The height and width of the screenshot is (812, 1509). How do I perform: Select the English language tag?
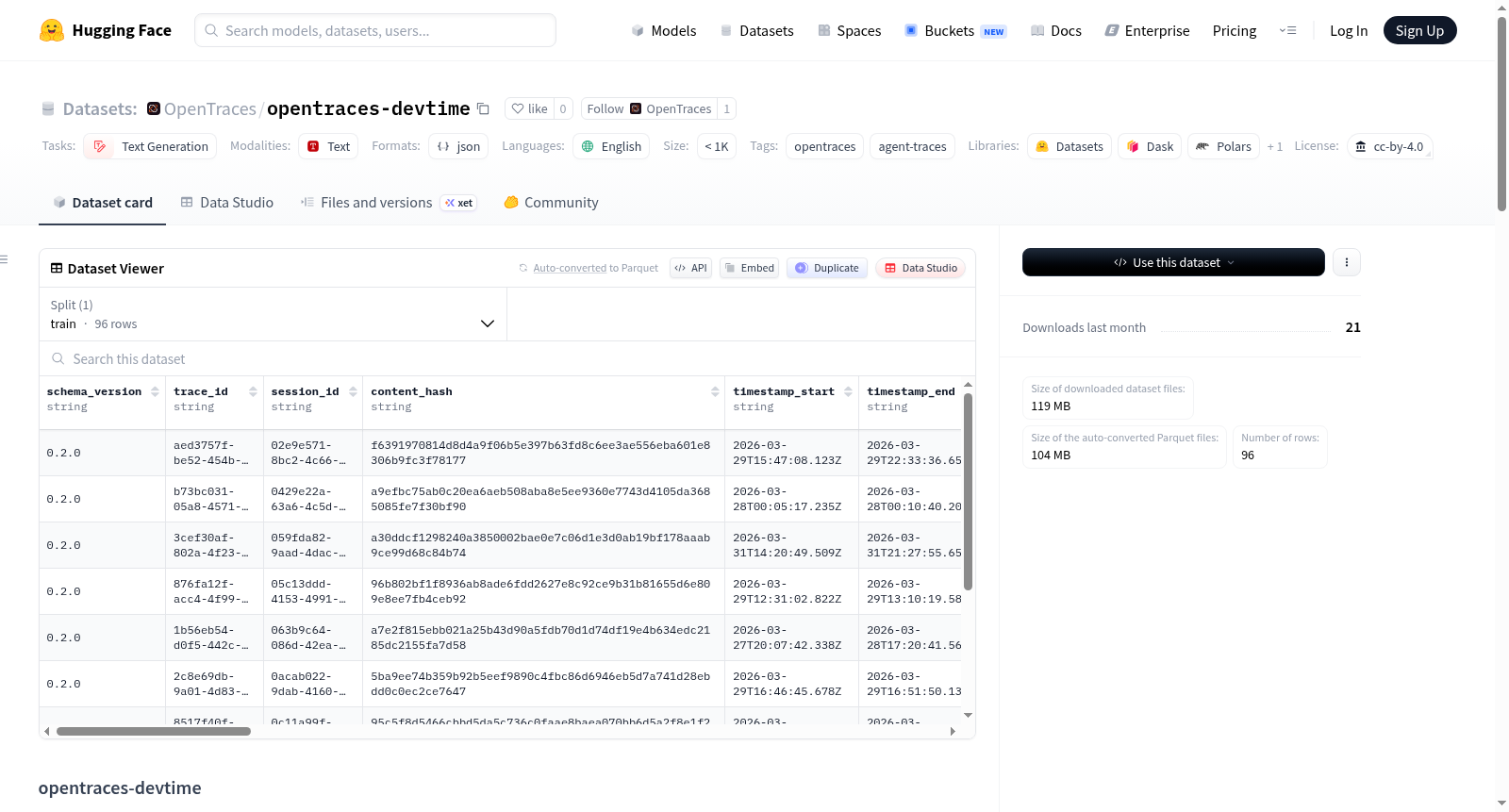[x=611, y=146]
